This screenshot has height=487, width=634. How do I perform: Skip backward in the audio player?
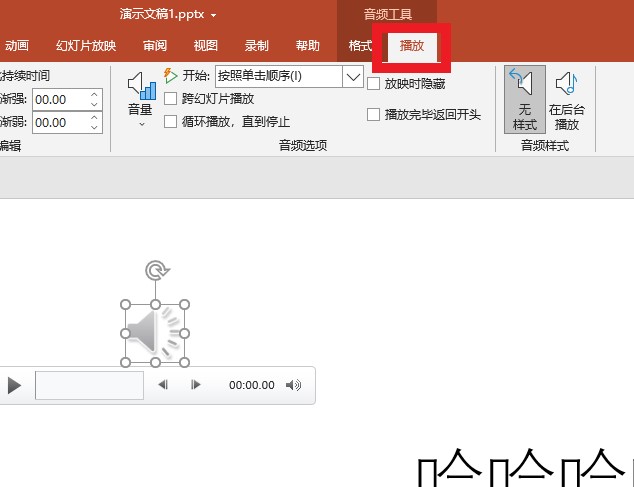tap(163, 384)
